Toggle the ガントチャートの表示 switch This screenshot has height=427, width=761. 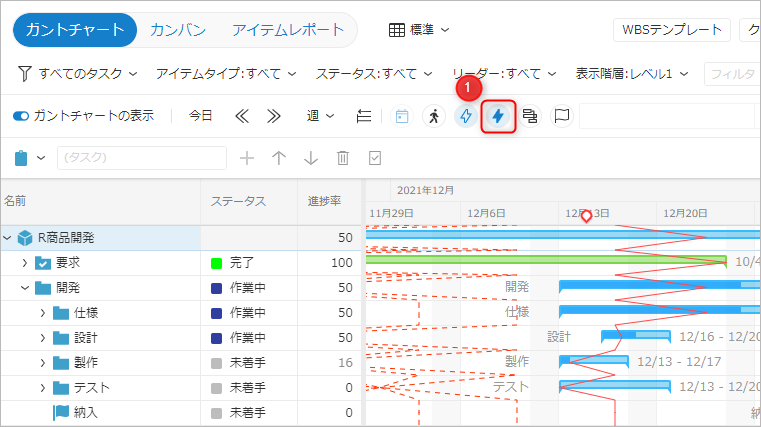(x=21, y=116)
